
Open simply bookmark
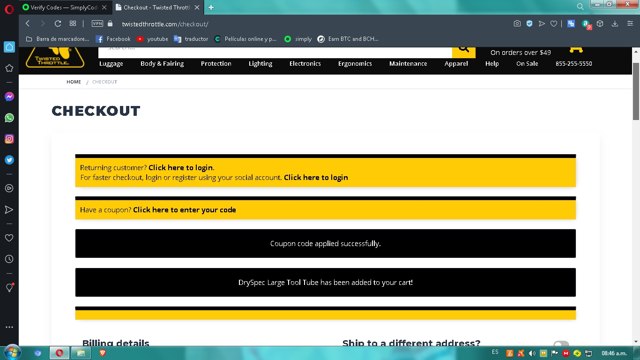click(x=298, y=39)
